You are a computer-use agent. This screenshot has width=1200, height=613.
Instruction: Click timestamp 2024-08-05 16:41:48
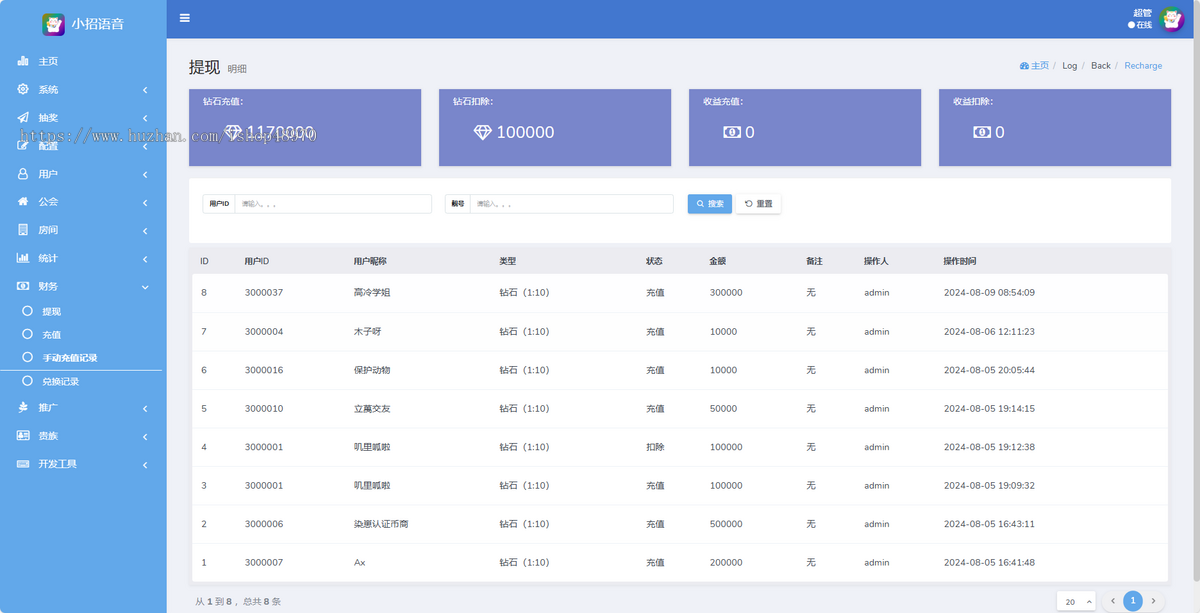pos(989,563)
